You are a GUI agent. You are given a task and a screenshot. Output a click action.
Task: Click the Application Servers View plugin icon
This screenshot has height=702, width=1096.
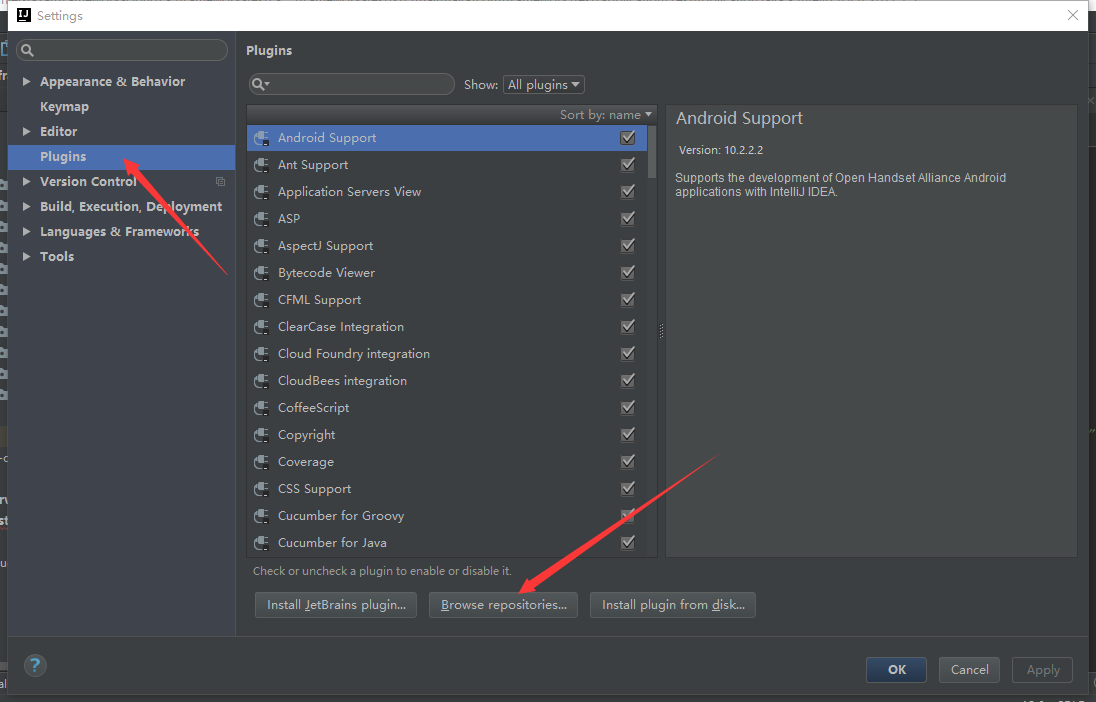[x=261, y=192]
